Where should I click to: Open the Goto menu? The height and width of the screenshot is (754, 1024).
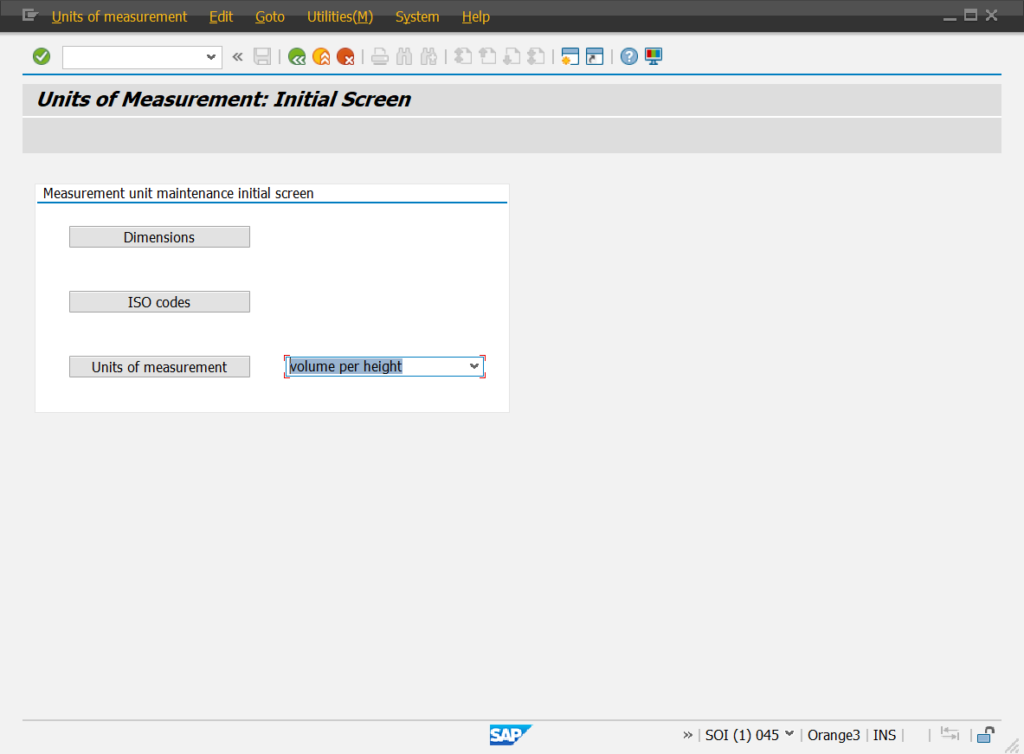[x=270, y=16]
